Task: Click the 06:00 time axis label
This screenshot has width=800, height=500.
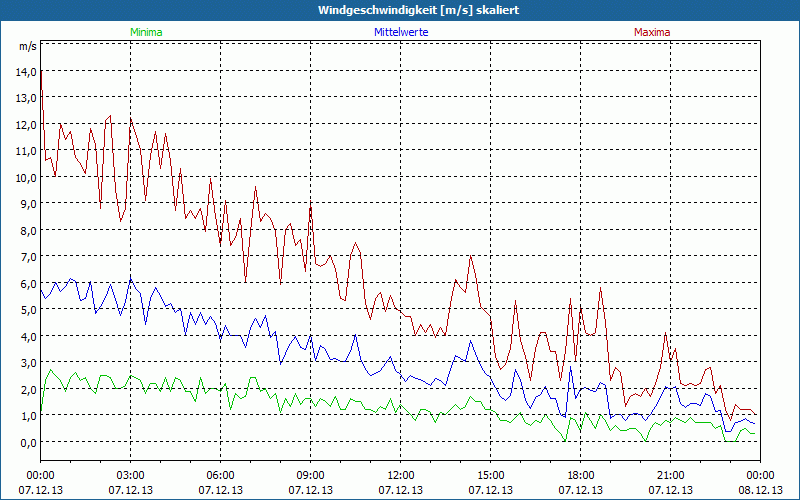Action: [x=220, y=476]
